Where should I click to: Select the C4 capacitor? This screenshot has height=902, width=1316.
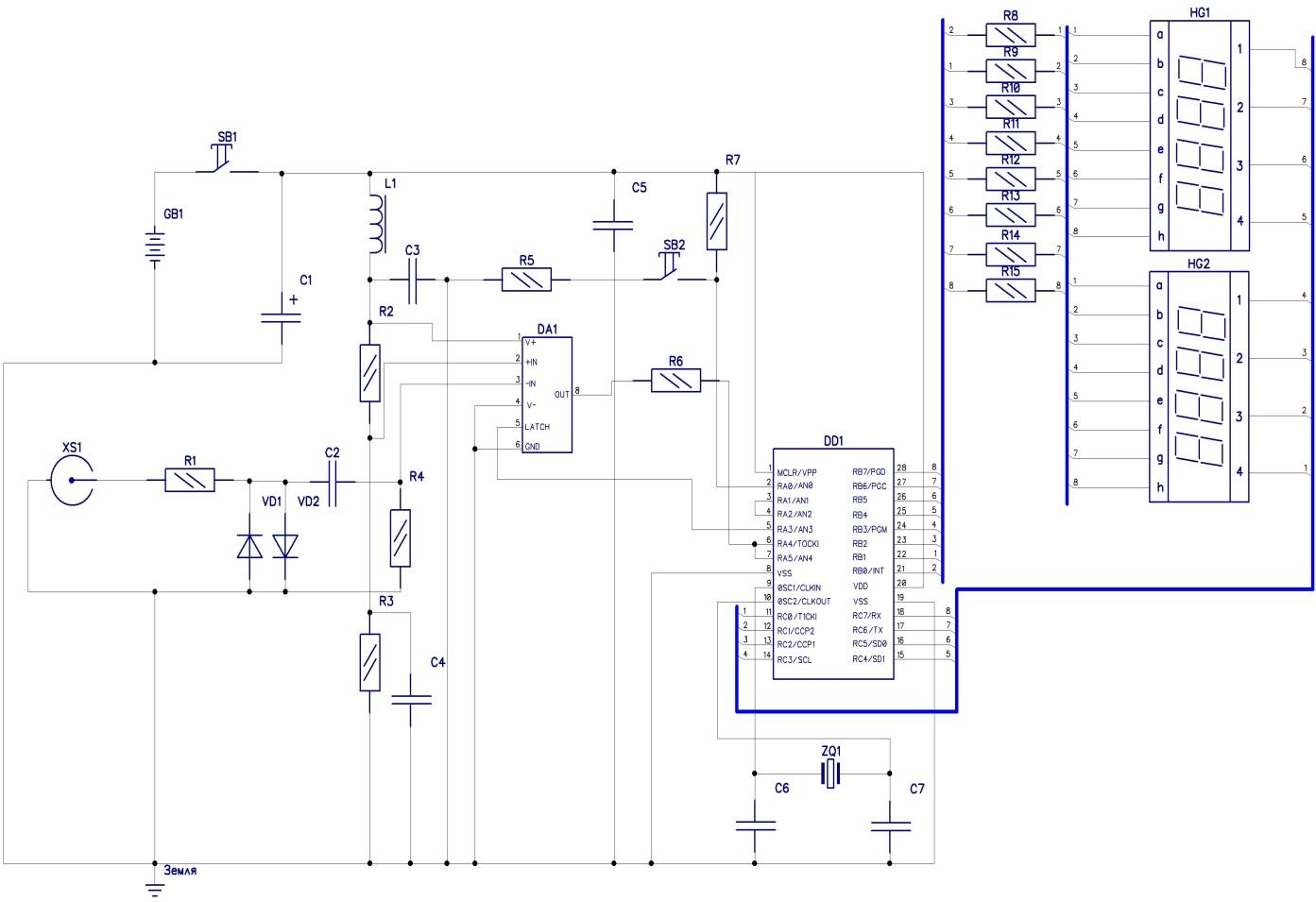[x=411, y=700]
